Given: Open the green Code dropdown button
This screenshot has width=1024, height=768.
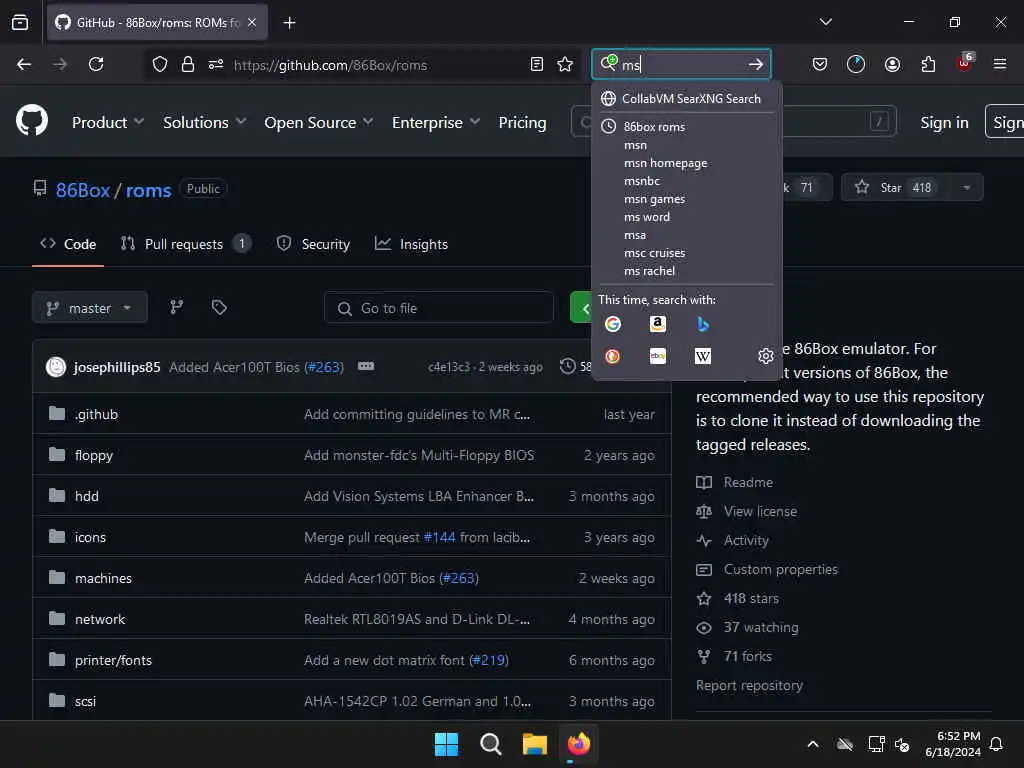Looking at the screenshot, I should coord(581,308).
